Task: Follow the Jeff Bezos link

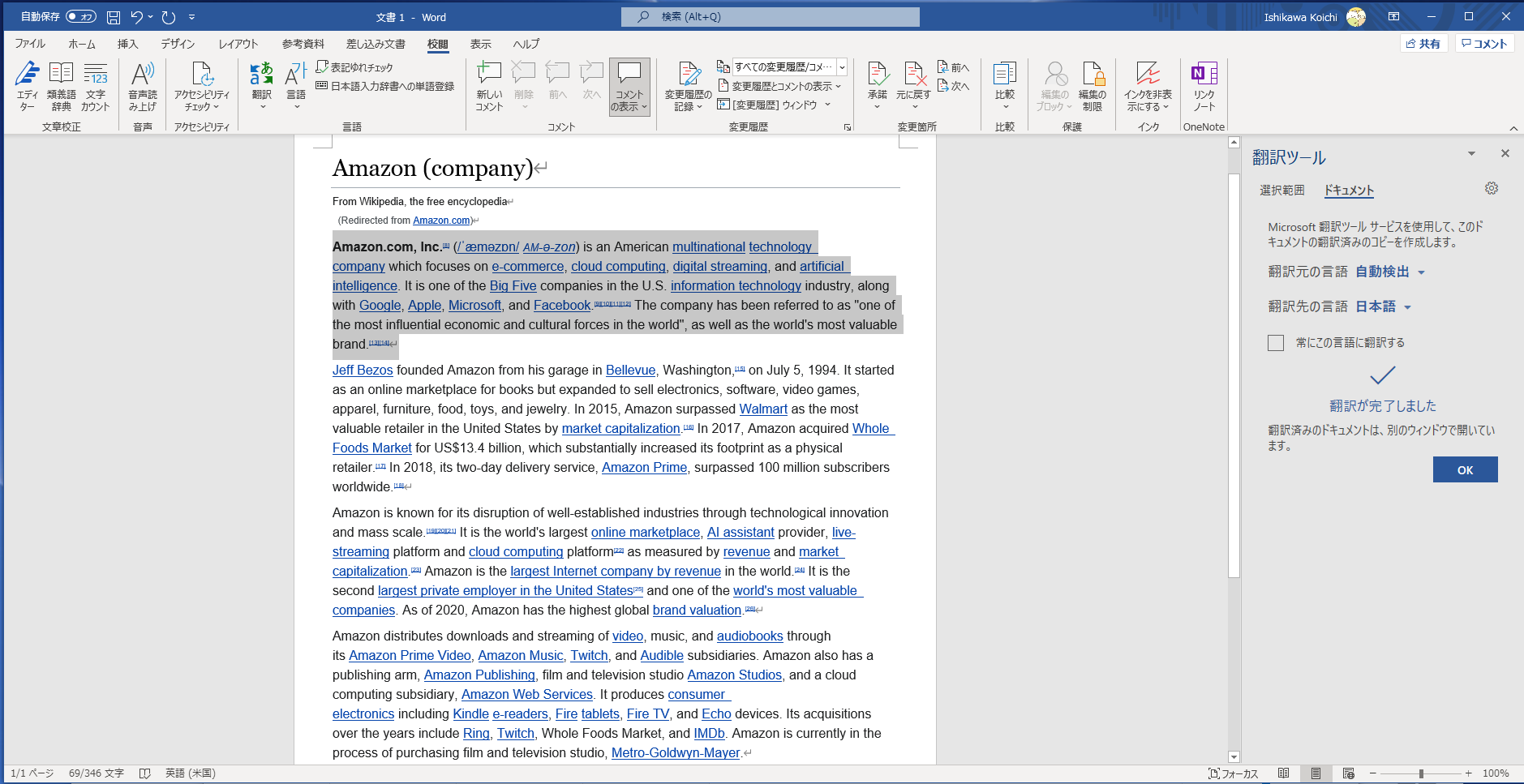Action: coord(363,370)
